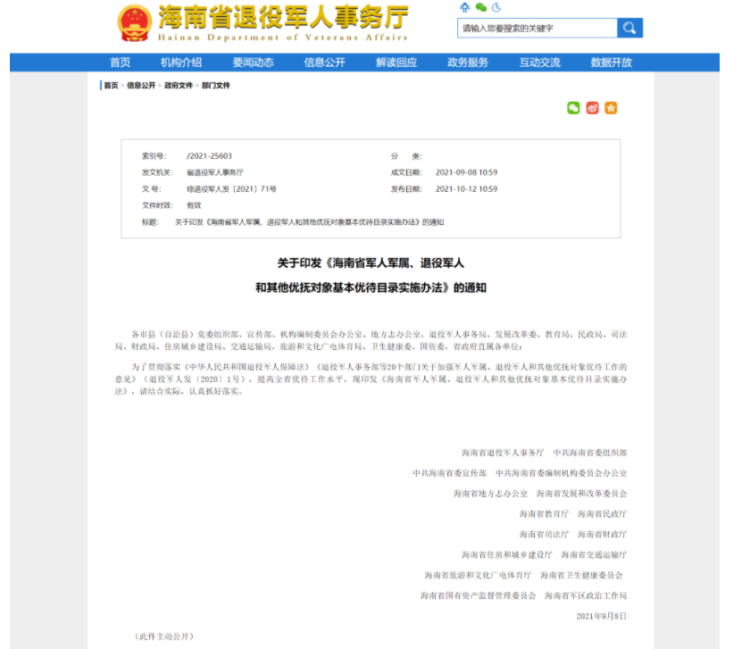The width and height of the screenshot is (750, 649).
Task: Click the orange star favorite icon
Action: click(x=610, y=108)
